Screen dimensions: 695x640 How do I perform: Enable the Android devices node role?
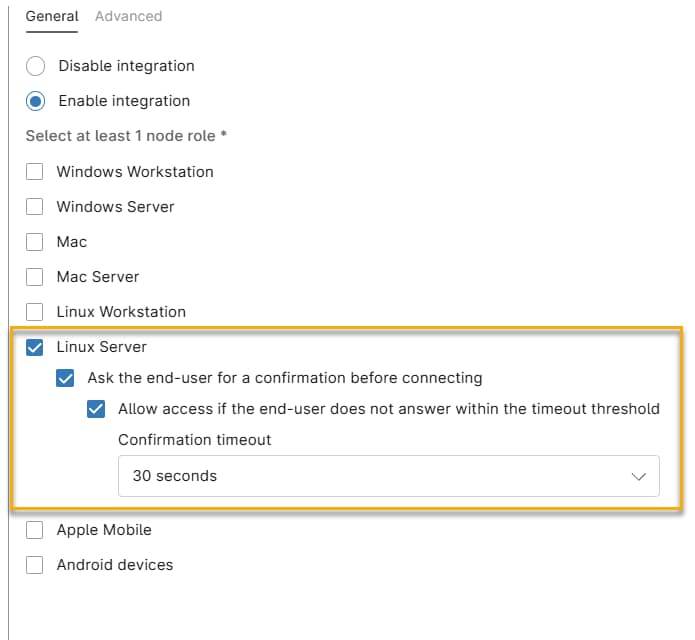pyautogui.click(x=35, y=565)
